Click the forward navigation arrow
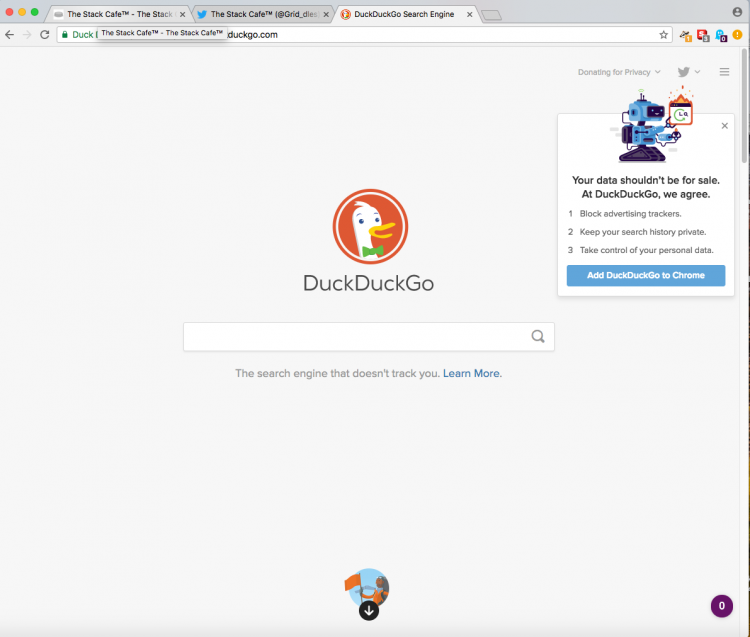The image size is (750, 637). [27, 34]
